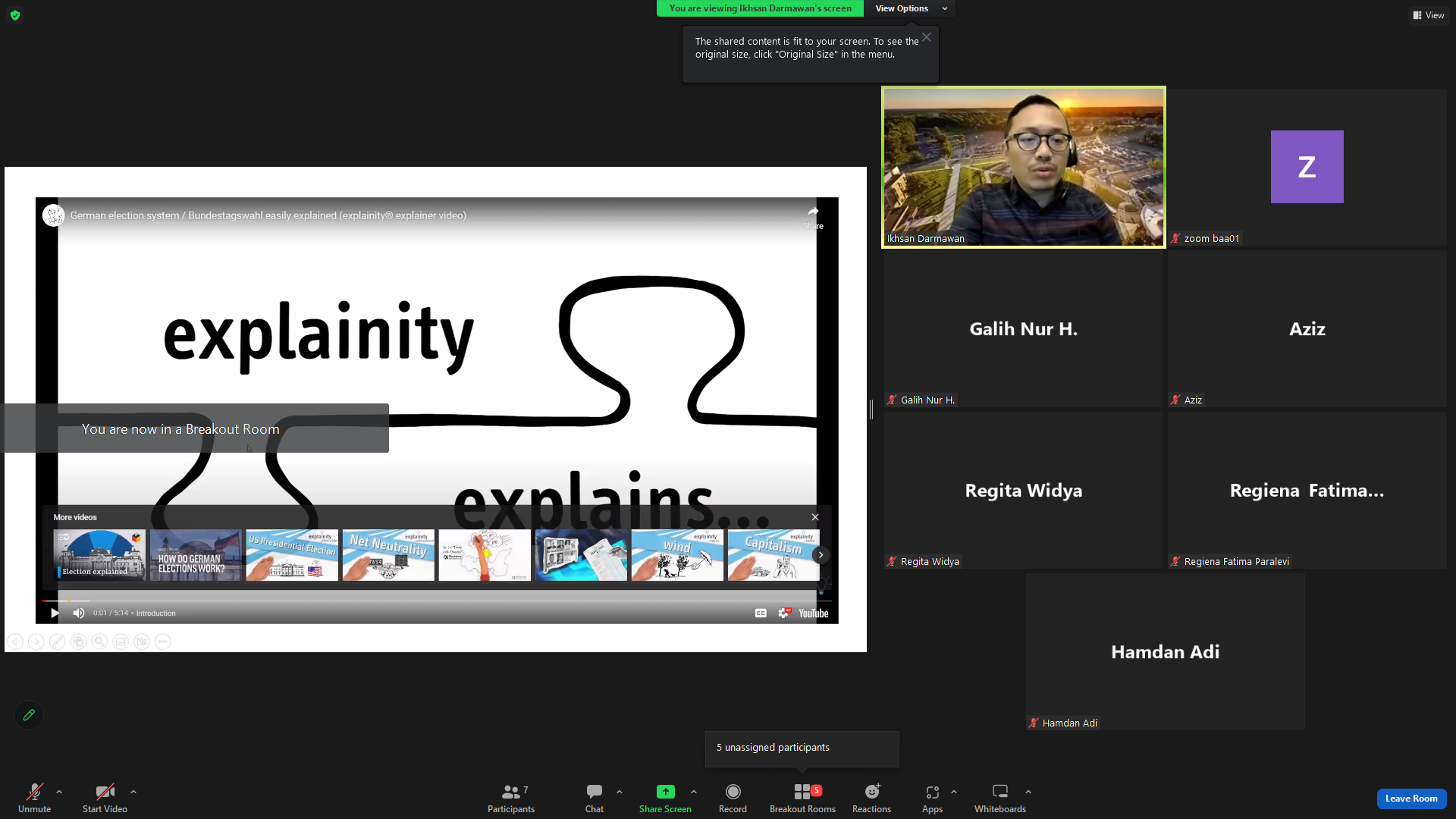Dismiss the shared content size tip
The width and height of the screenshot is (1456, 819).
click(927, 37)
